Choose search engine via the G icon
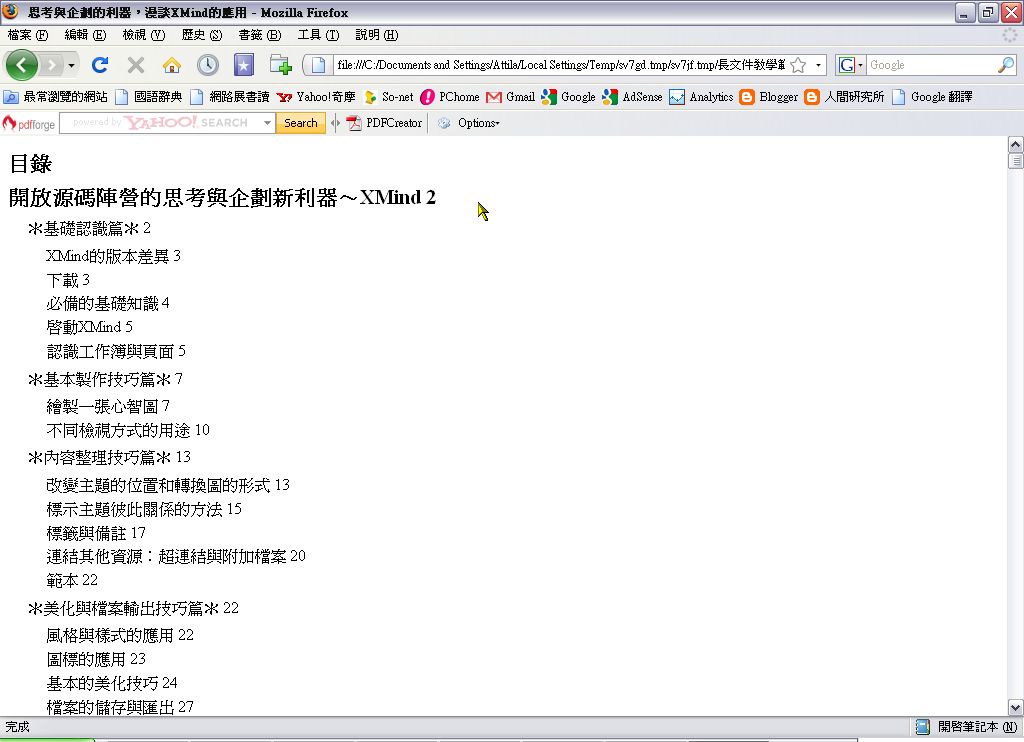This screenshot has height=742, width=1024. point(850,65)
